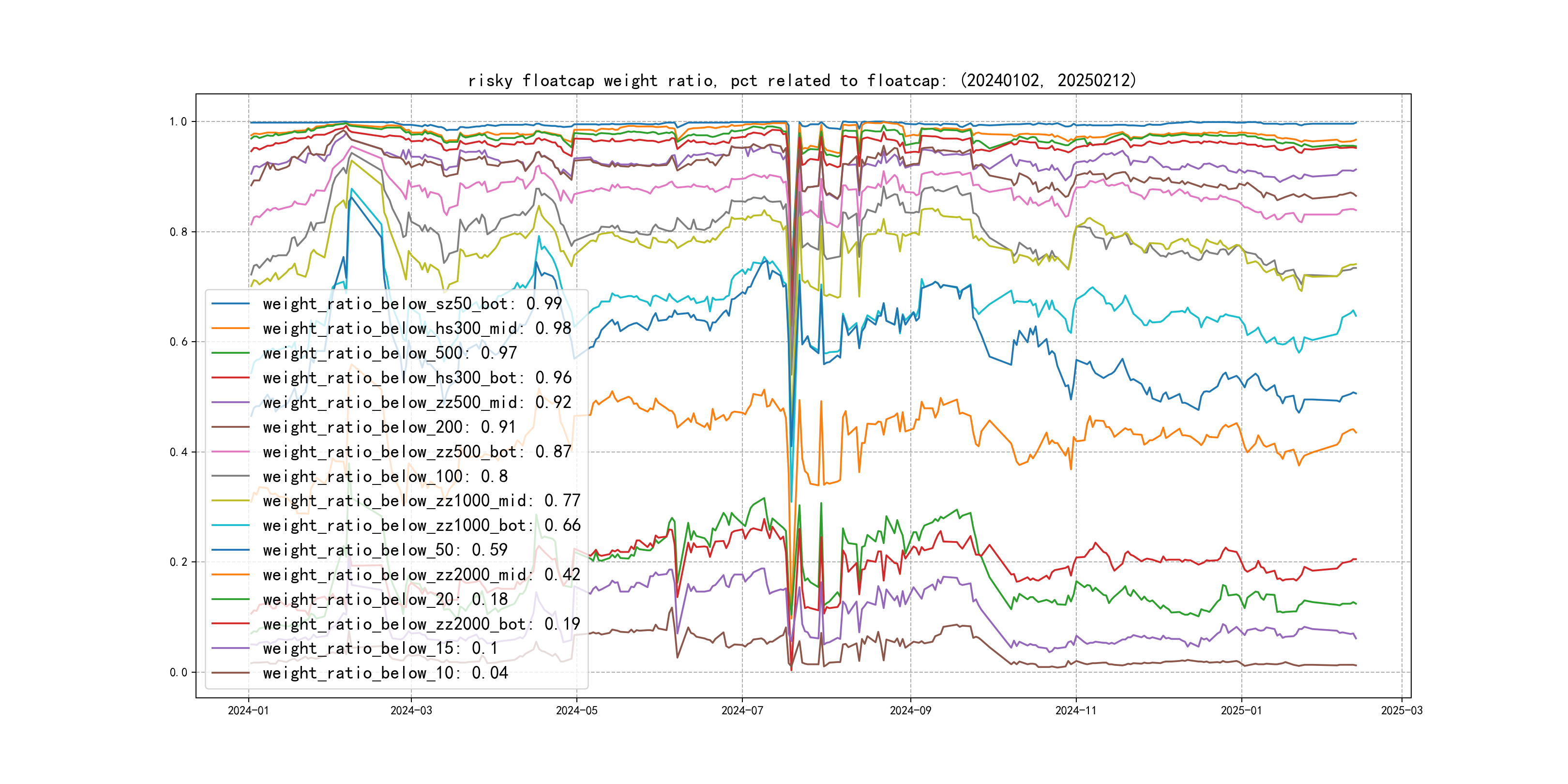Click the 2024-07 x-axis tick label

741,710
